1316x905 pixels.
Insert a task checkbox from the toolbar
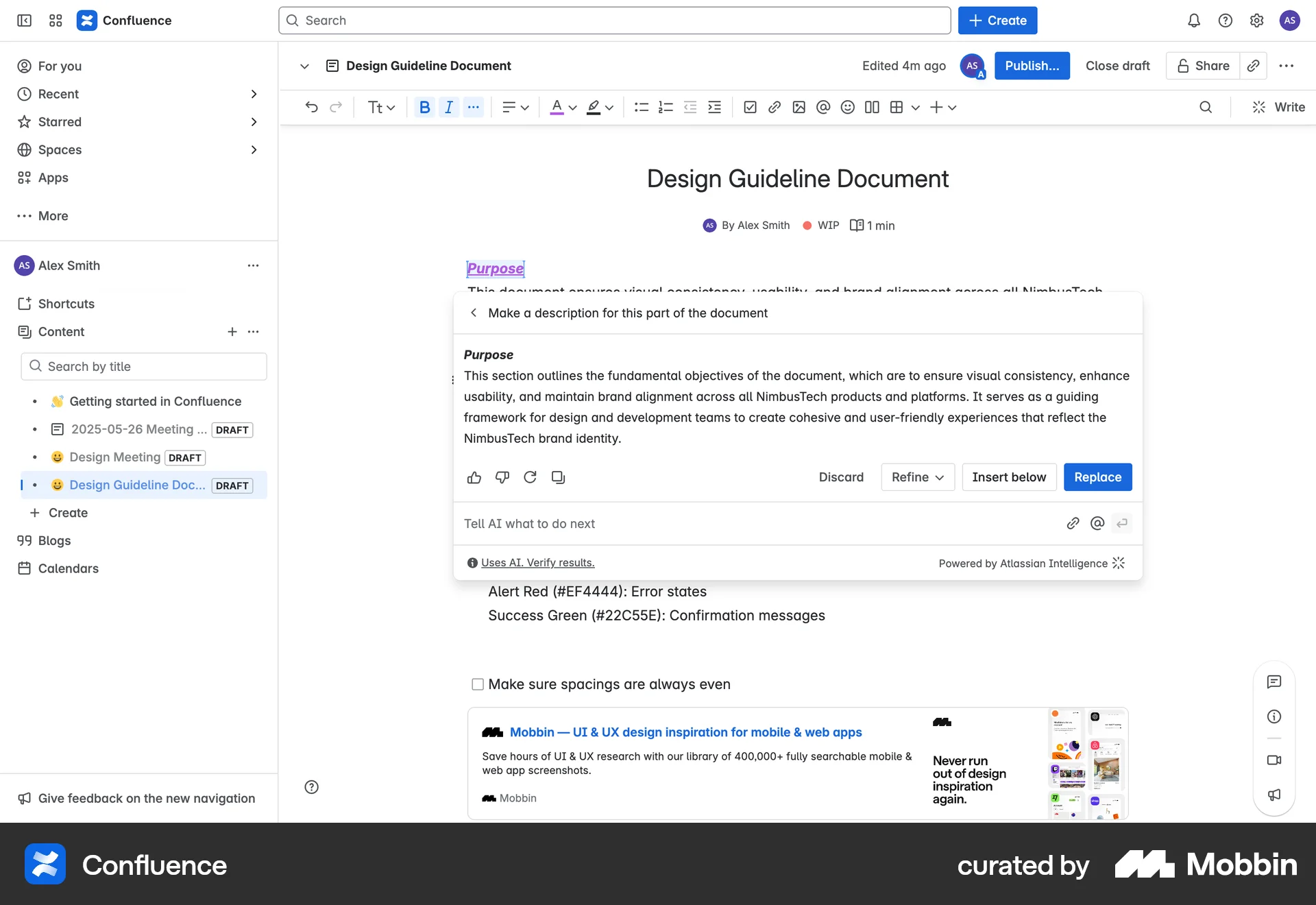(750, 107)
